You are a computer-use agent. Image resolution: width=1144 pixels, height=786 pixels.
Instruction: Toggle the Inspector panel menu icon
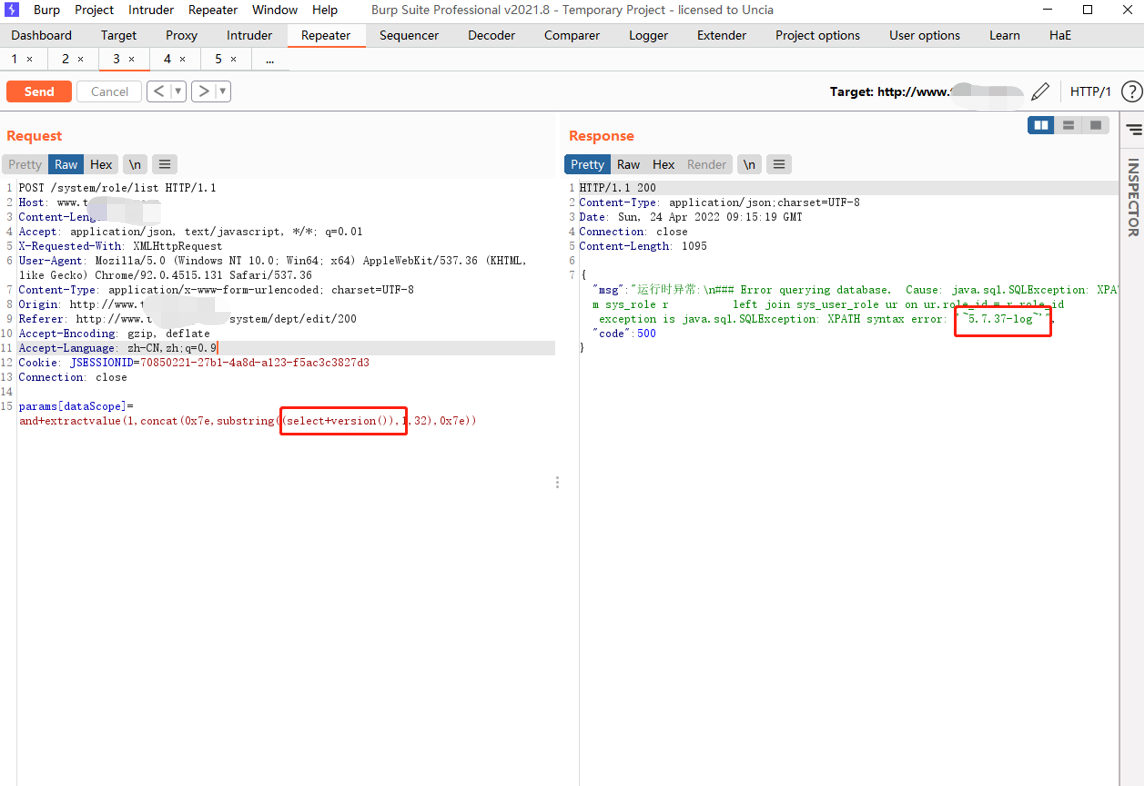[x=1134, y=130]
